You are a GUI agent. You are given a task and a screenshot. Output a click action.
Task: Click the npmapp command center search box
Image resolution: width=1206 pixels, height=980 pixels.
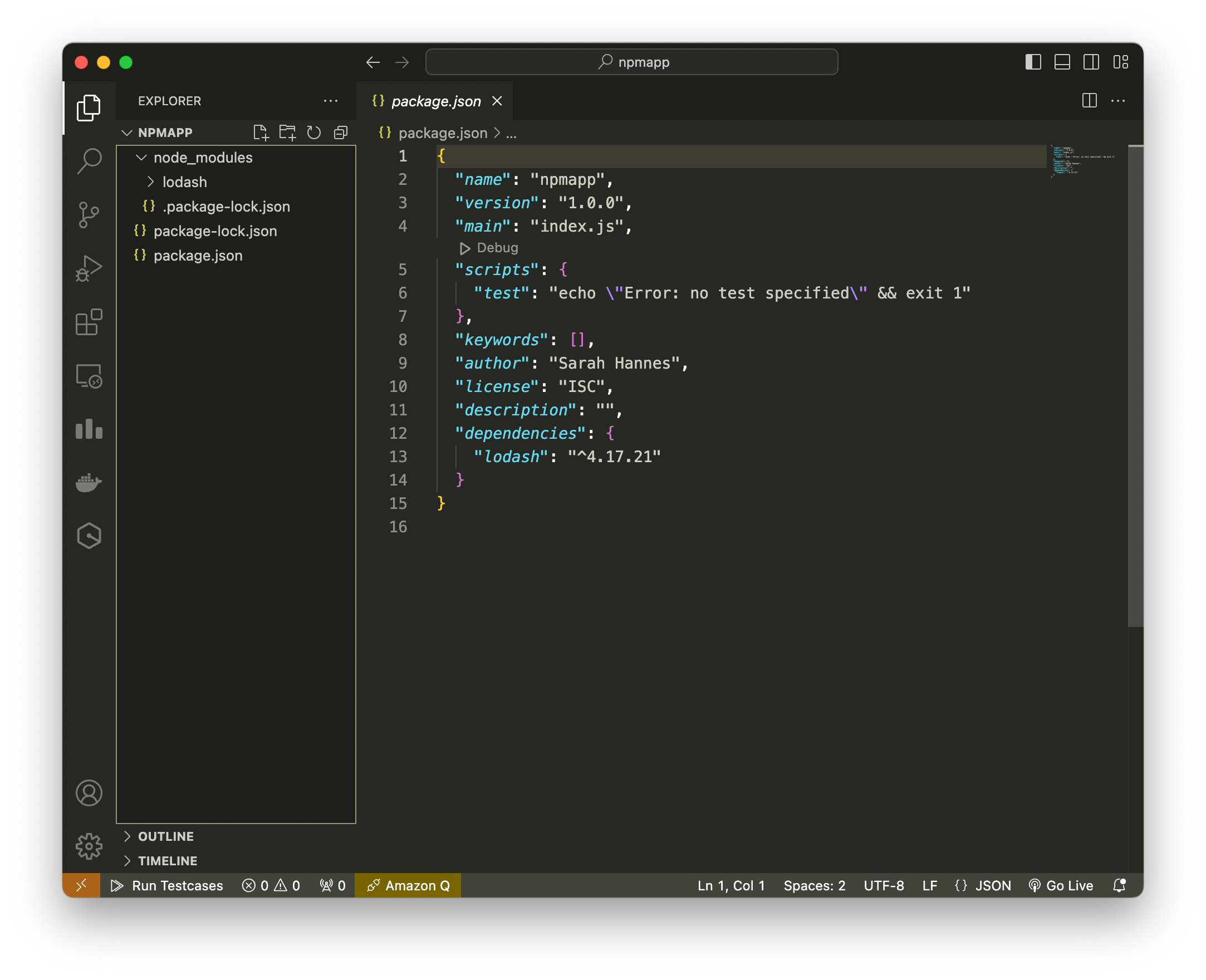[631, 62]
